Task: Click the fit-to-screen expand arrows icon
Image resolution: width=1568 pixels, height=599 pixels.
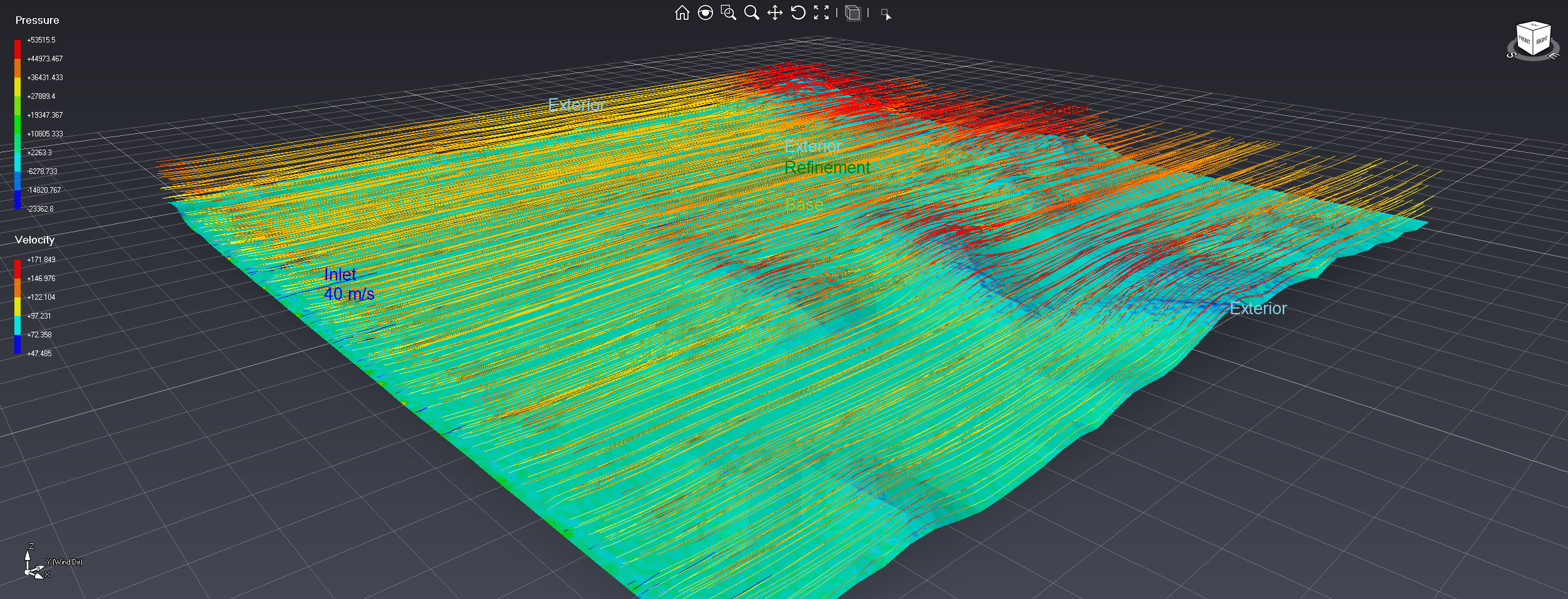Action: pos(821,13)
